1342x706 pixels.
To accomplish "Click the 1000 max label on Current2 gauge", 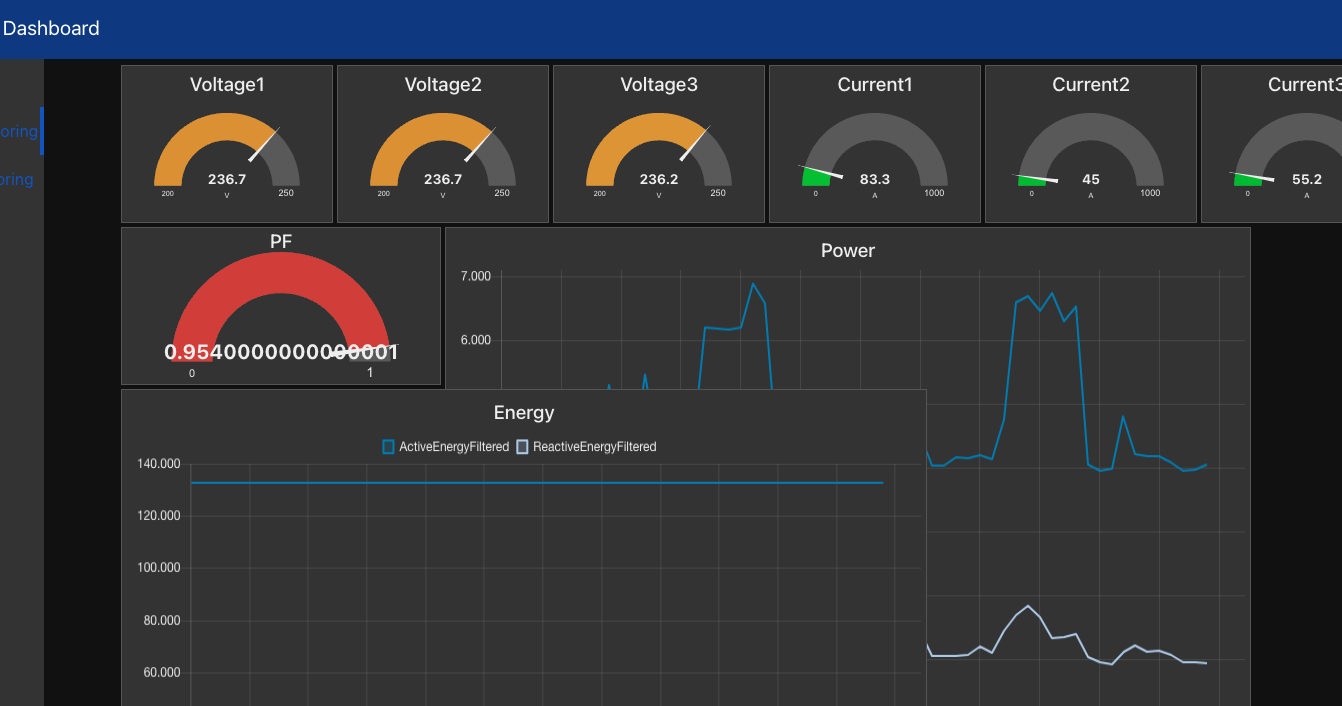I will coord(1150,193).
